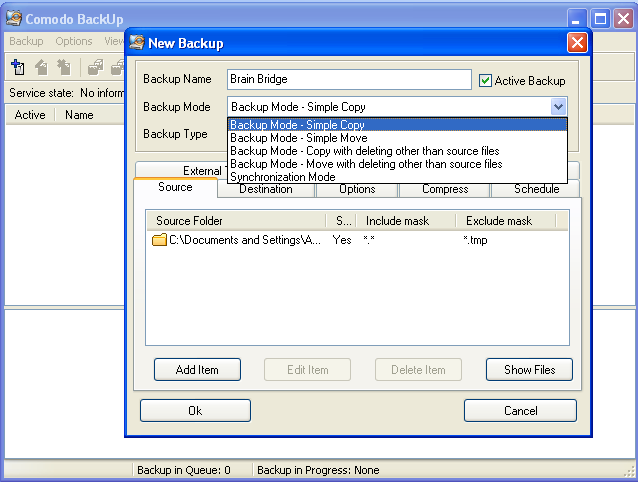Image resolution: width=638 pixels, height=482 pixels.
Task: Close the New Backup dialog
Action: coord(577,42)
